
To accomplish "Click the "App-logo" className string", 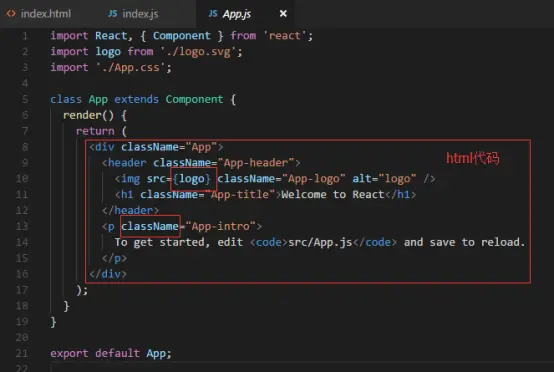I will pyautogui.click(x=313, y=179).
